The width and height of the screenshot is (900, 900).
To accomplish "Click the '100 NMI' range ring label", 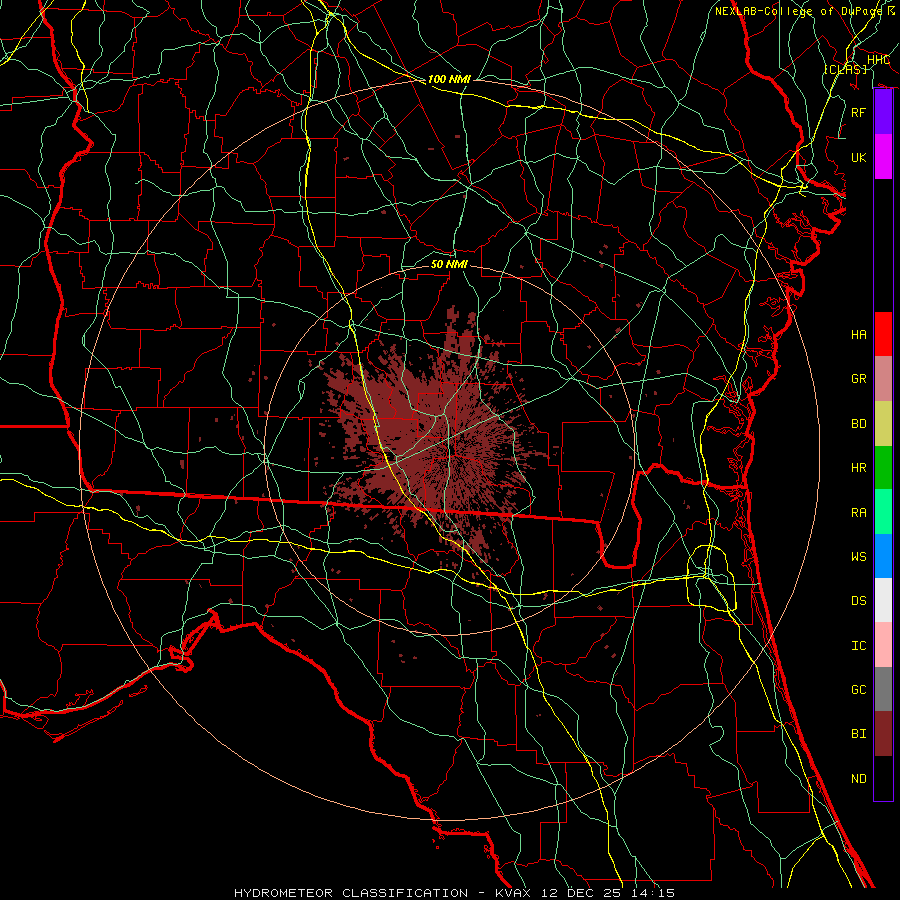I will (x=449, y=79).
